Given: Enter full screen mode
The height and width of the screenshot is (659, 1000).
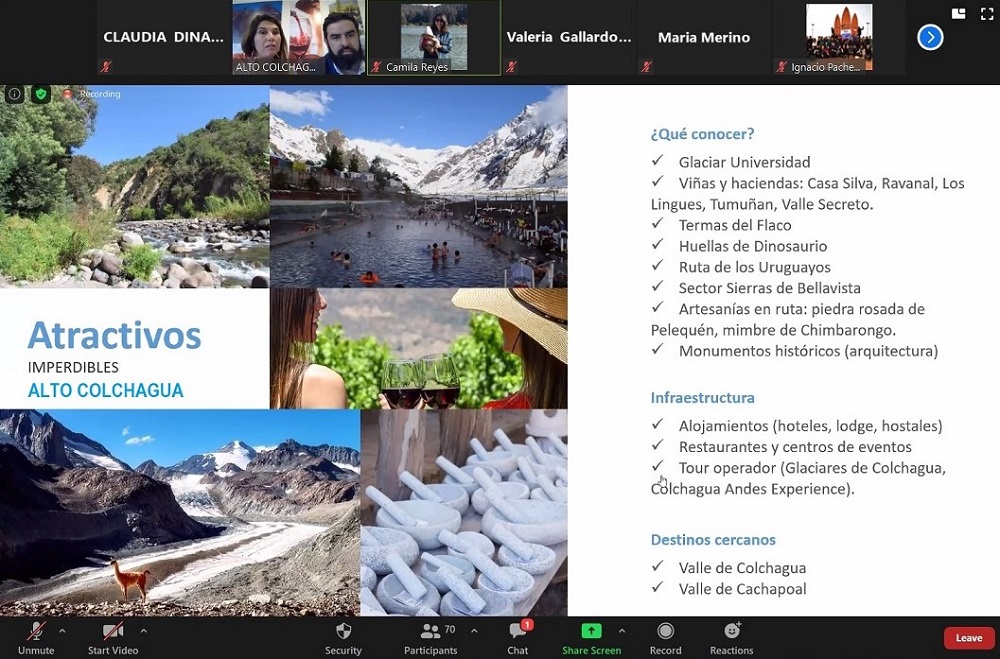Looking at the screenshot, I should (985, 13).
